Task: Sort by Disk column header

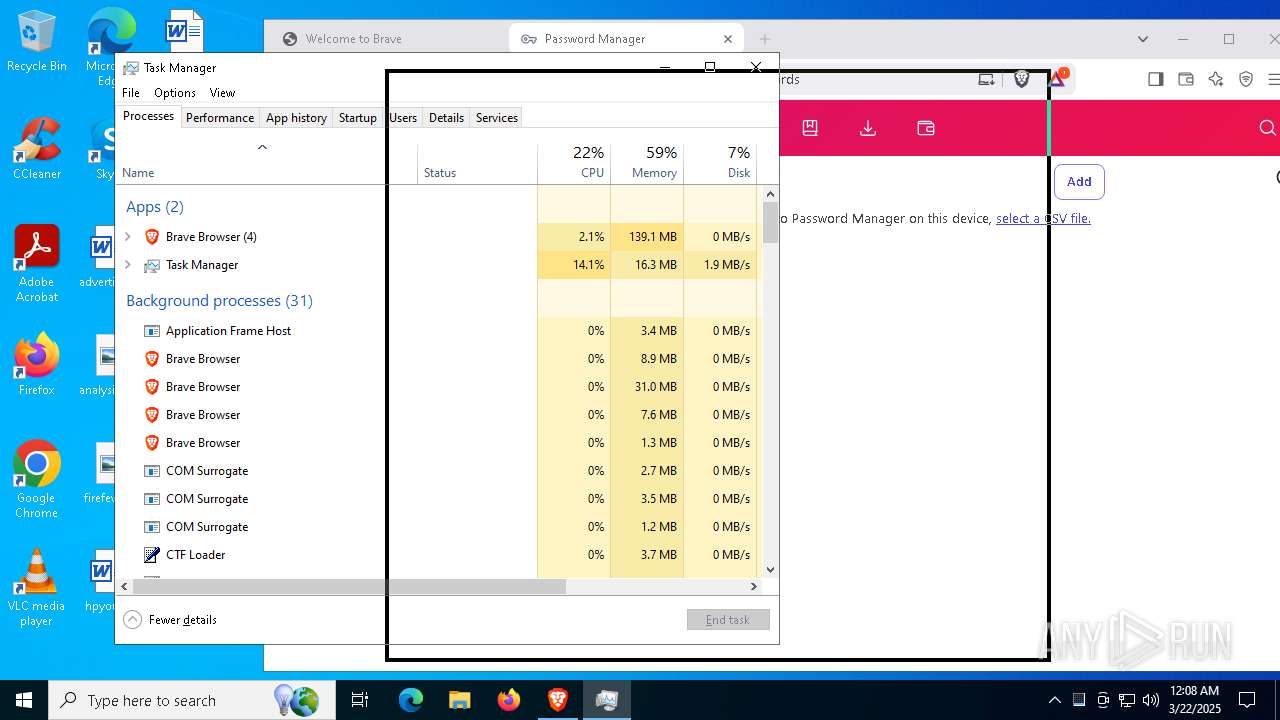Action: pos(720,162)
